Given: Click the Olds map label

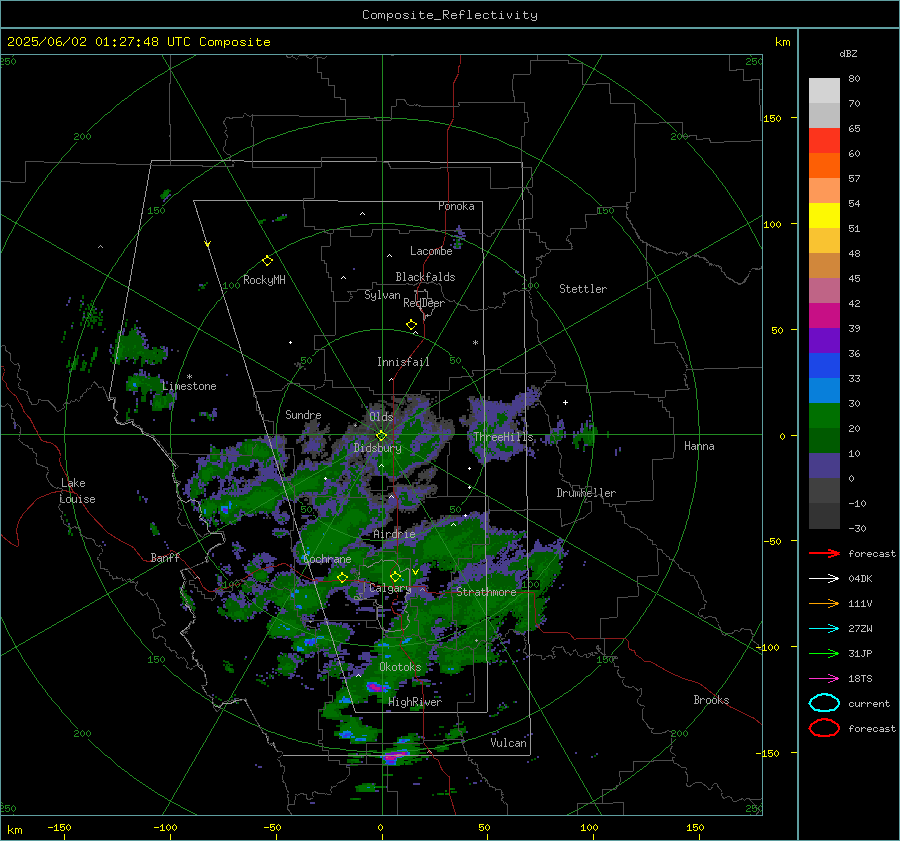Looking at the screenshot, I should pos(381,417).
